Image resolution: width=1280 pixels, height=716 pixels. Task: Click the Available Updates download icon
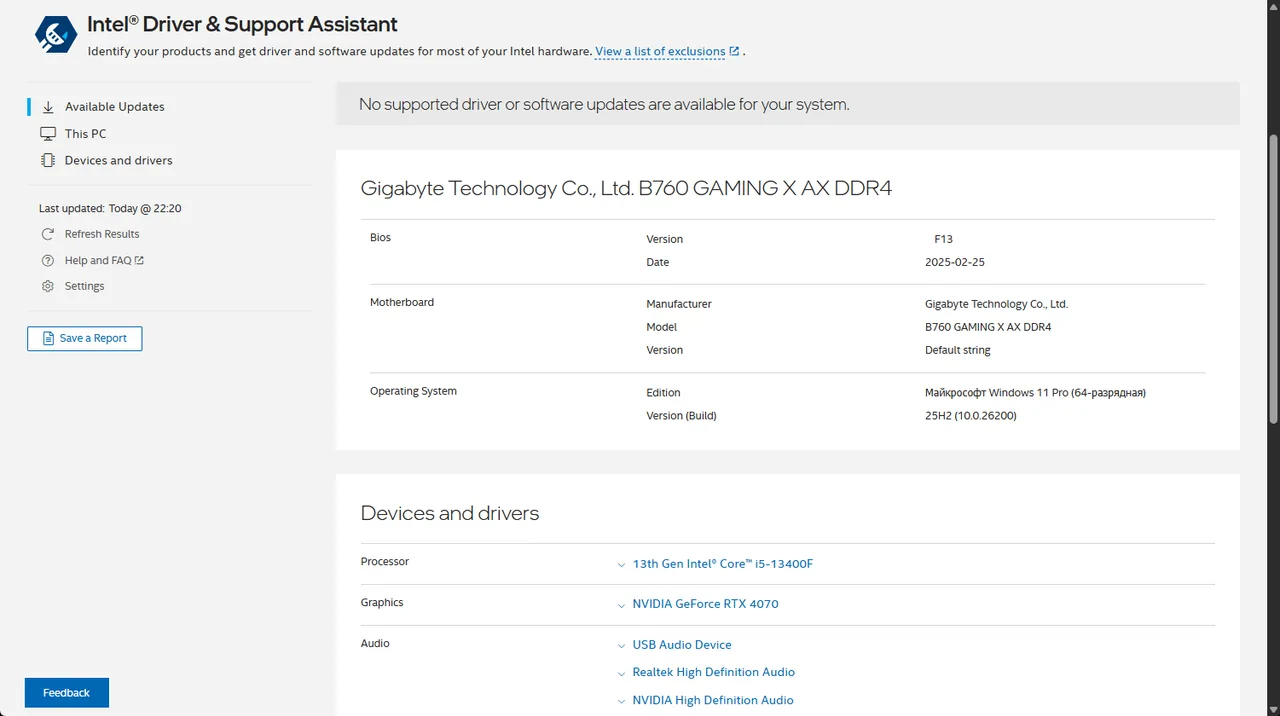click(x=48, y=107)
